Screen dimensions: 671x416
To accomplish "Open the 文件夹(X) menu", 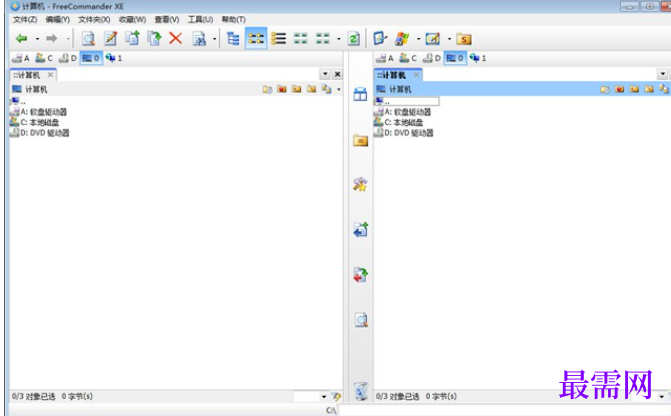I will click(x=94, y=20).
